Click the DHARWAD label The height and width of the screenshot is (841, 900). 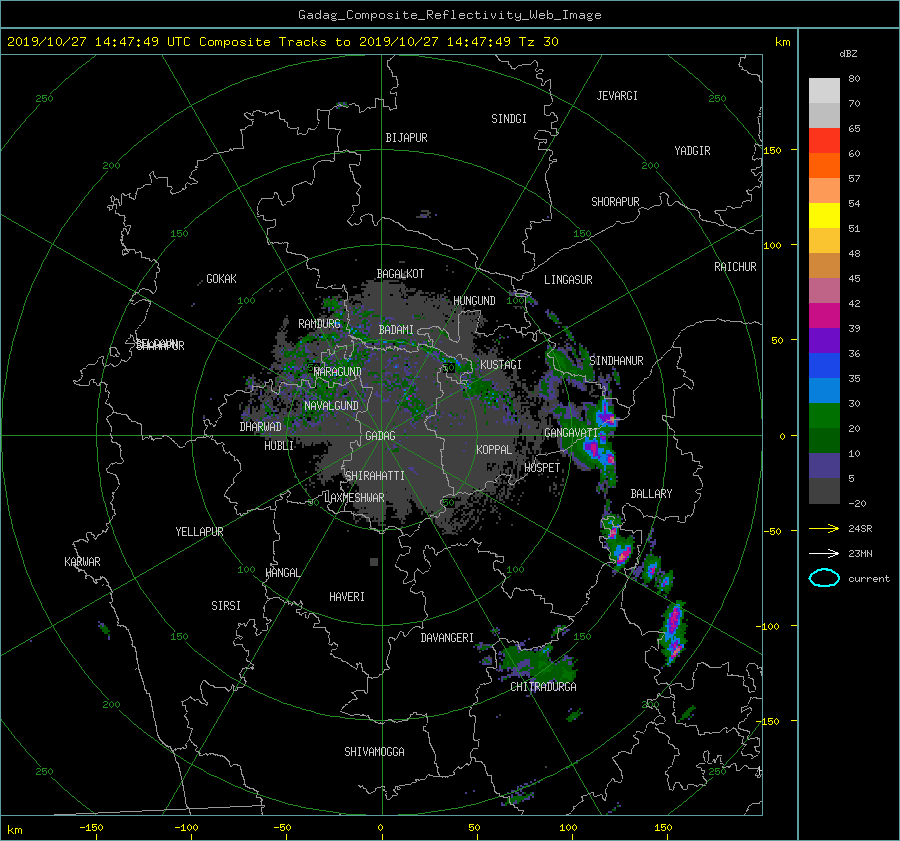pyautogui.click(x=260, y=427)
